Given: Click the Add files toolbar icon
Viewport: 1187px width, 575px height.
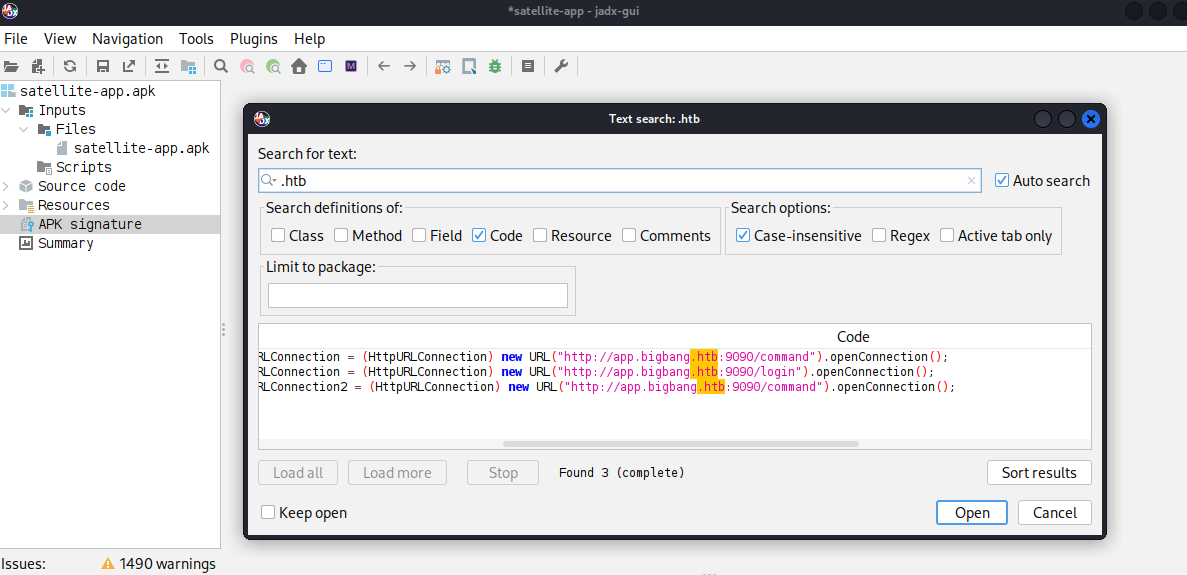Looking at the screenshot, I should (x=38, y=67).
